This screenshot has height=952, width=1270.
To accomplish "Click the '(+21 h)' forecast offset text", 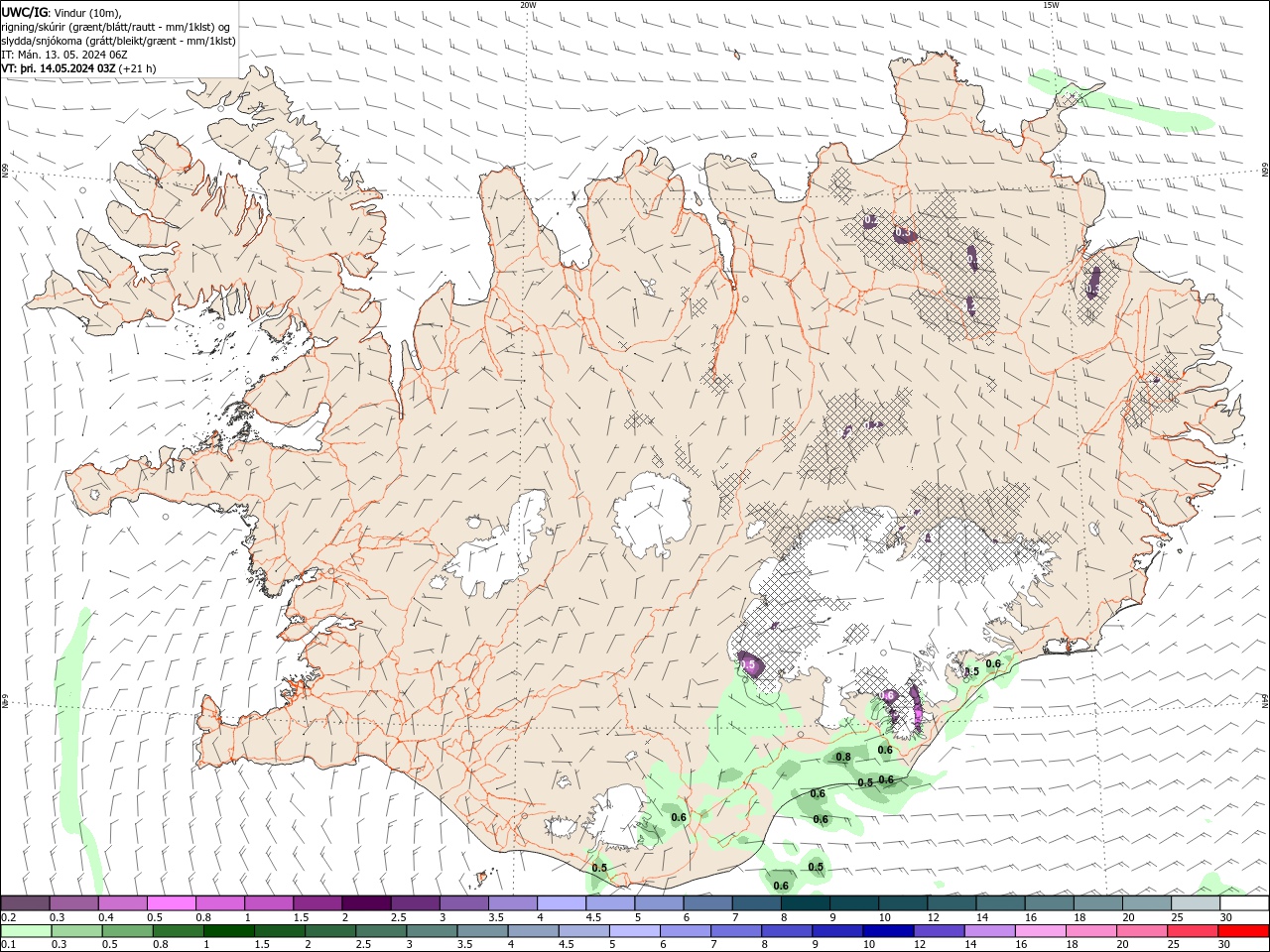I will [x=137, y=68].
